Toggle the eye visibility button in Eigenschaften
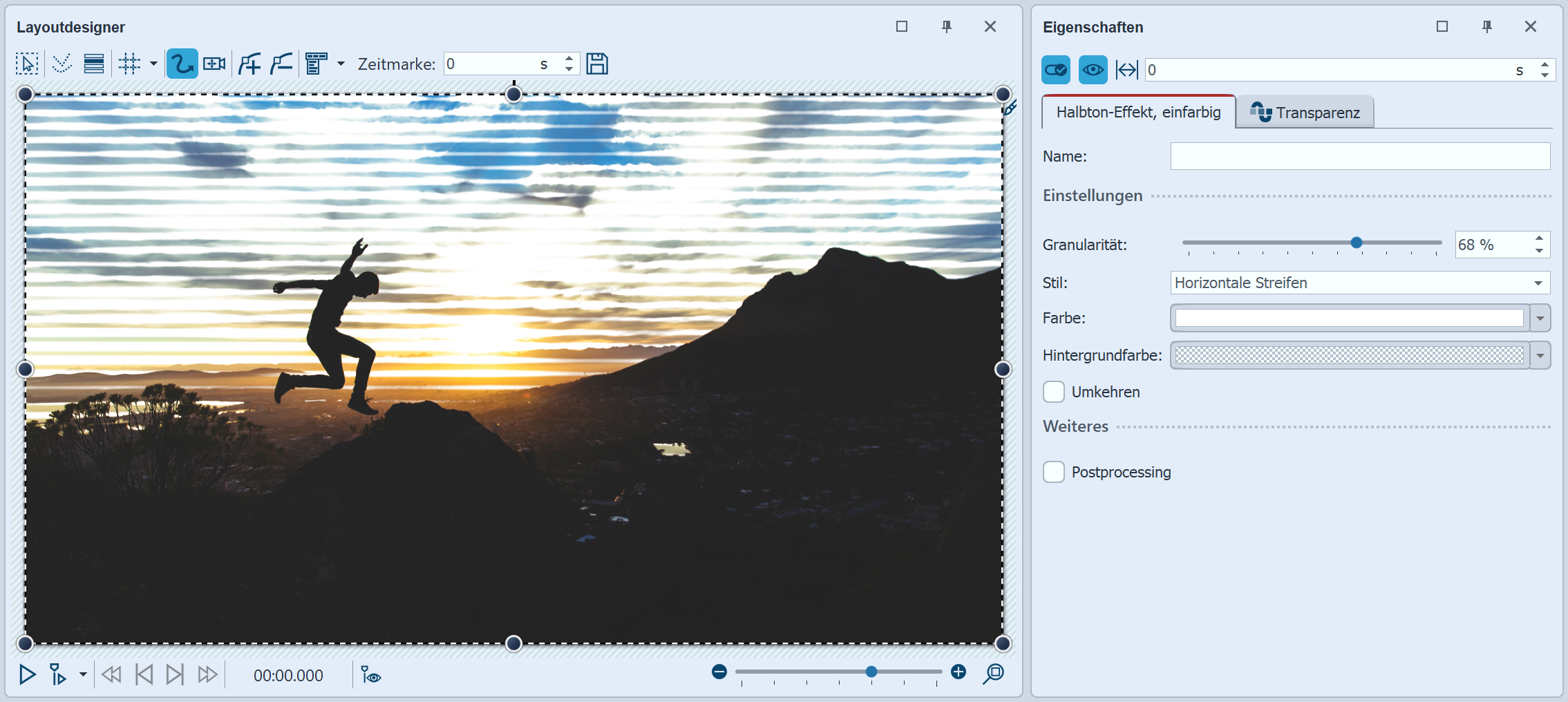This screenshot has width=1568, height=702. click(x=1093, y=70)
